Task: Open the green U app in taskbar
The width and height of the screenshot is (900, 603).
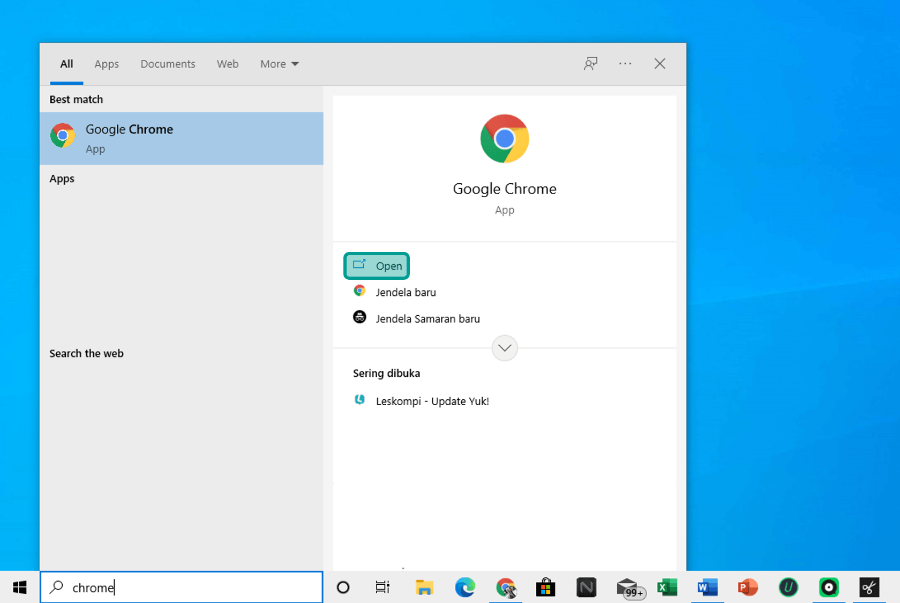Action: pos(788,588)
